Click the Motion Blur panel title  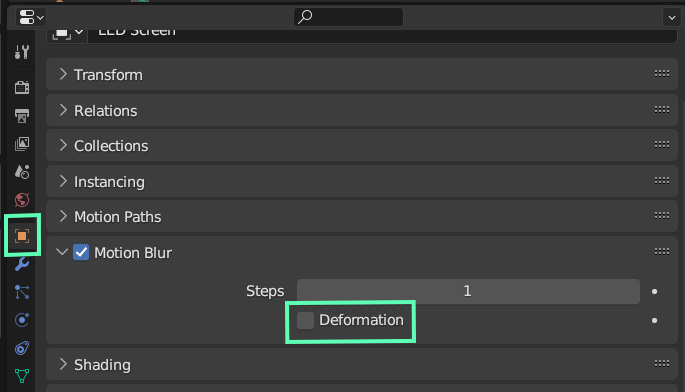coord(133,253)
